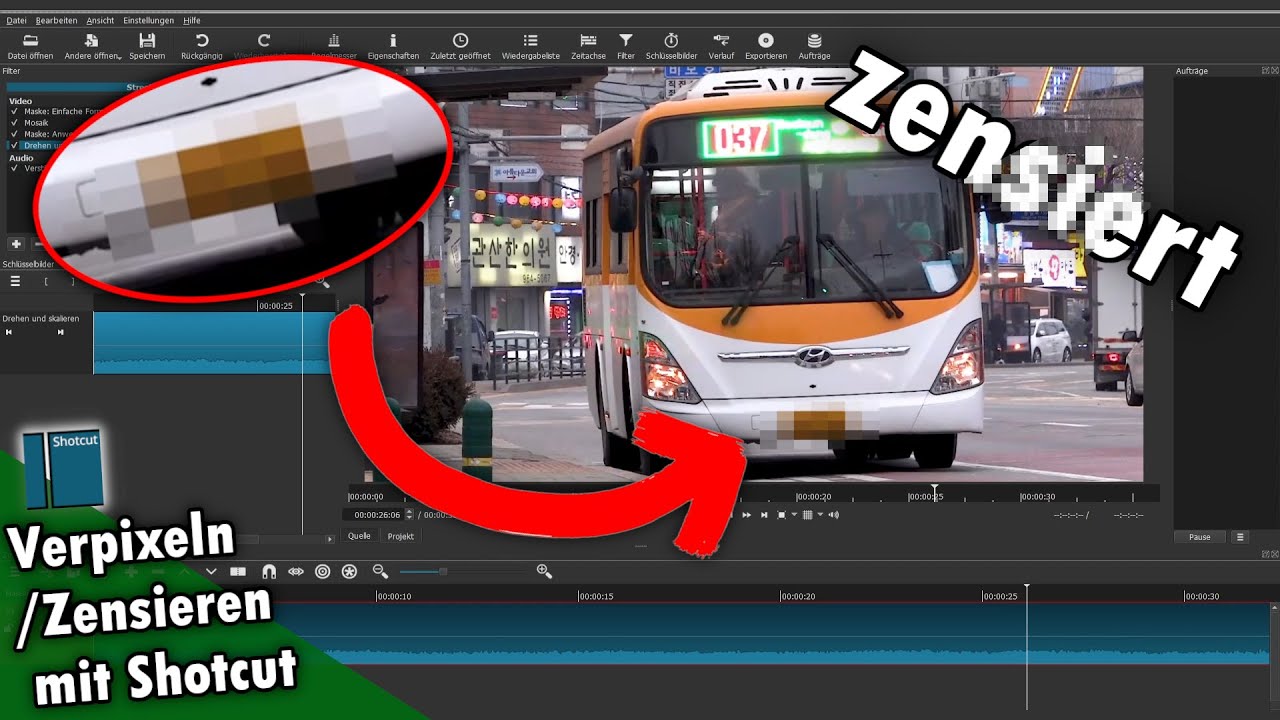Click the keyframes waveform clip

(x=214, y=343)
